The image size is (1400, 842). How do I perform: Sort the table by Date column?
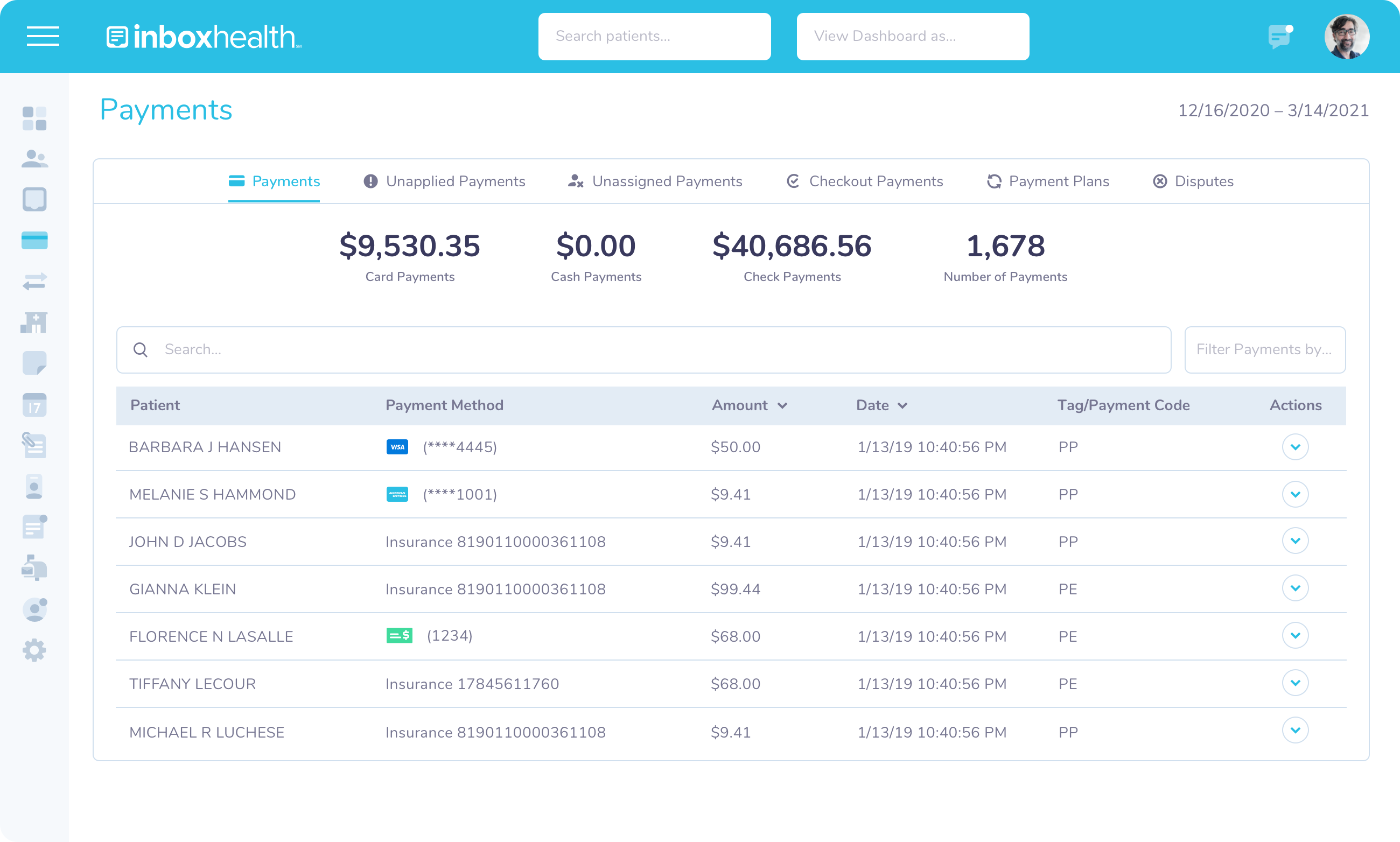[x=881, y=405]
